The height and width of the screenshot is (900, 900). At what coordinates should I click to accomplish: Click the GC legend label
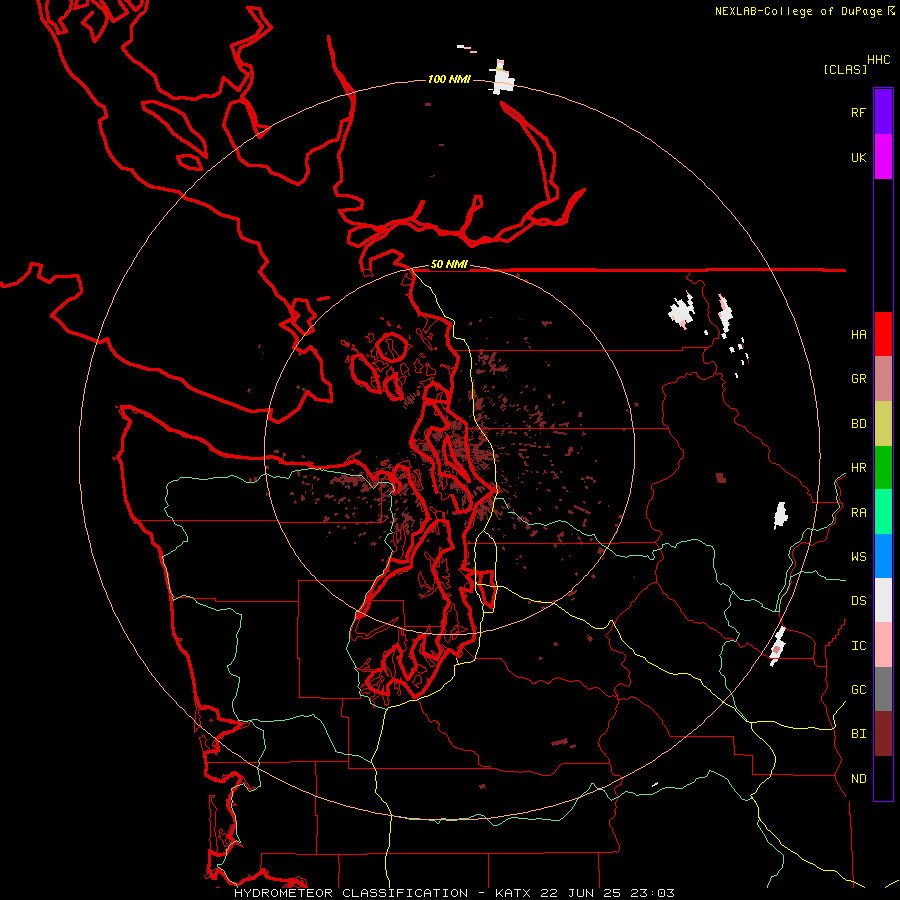pos(858,690)
